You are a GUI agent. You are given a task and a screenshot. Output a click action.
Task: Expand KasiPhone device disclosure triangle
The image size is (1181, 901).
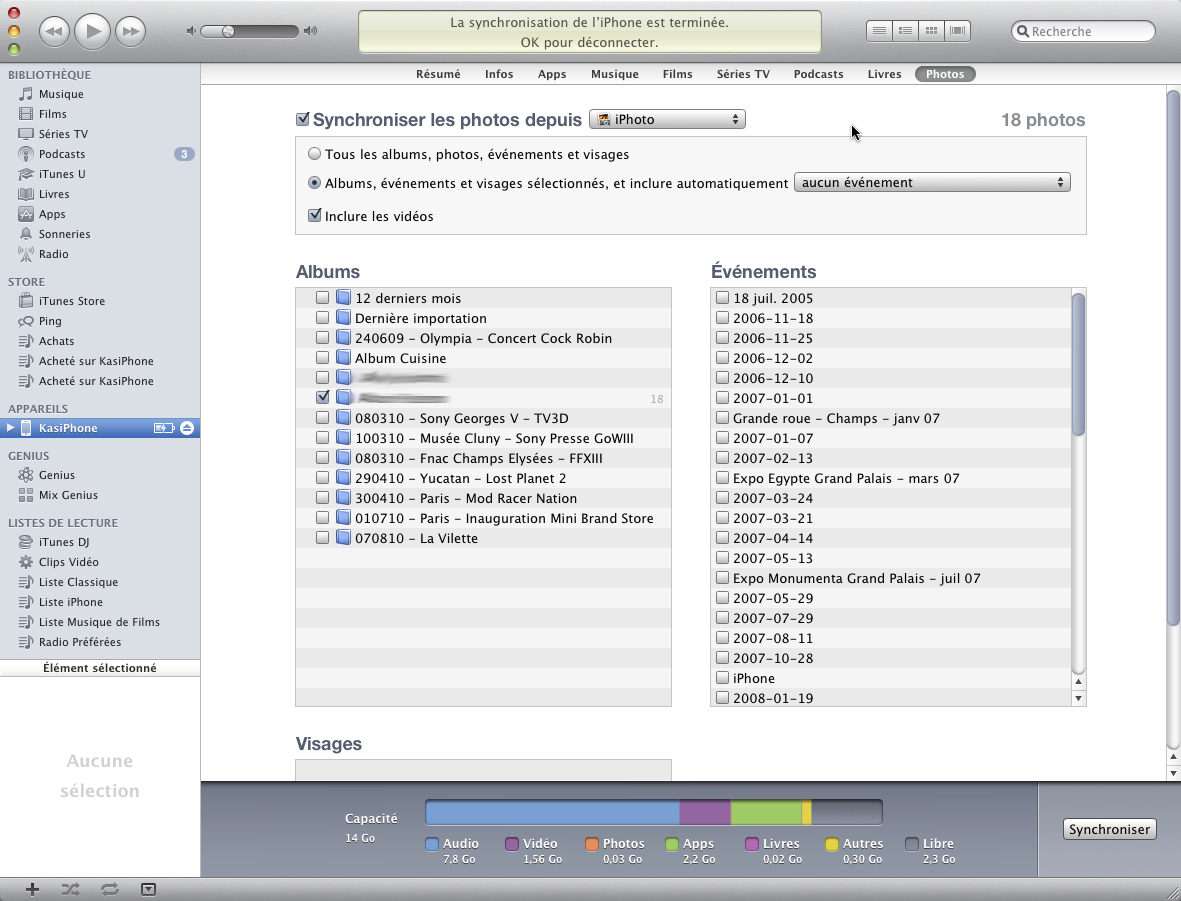(x=10, y=428)
